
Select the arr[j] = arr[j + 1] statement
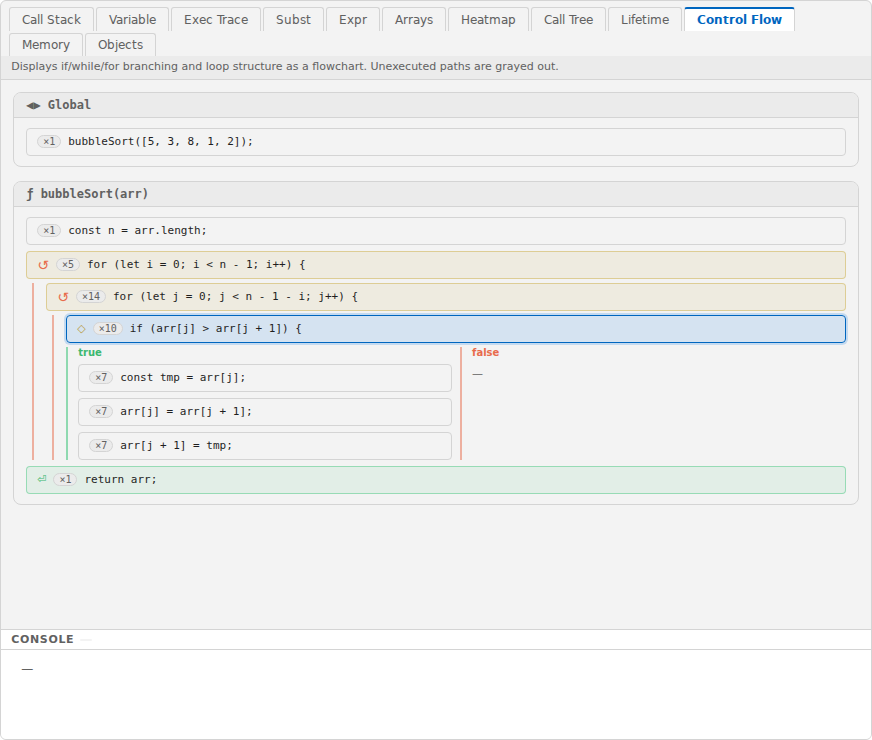click(265, 412)
